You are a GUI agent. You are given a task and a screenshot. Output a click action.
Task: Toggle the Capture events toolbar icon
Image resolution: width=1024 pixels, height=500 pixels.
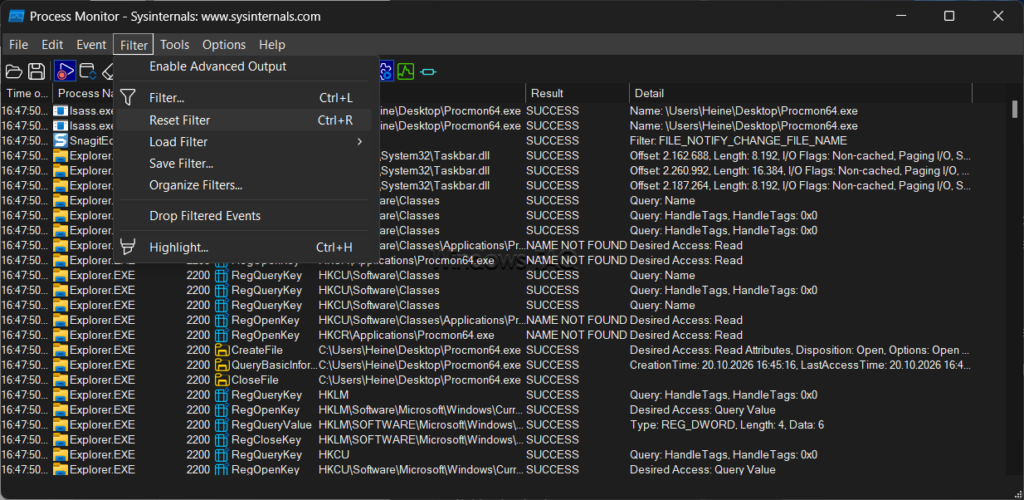tap(65, 71)
